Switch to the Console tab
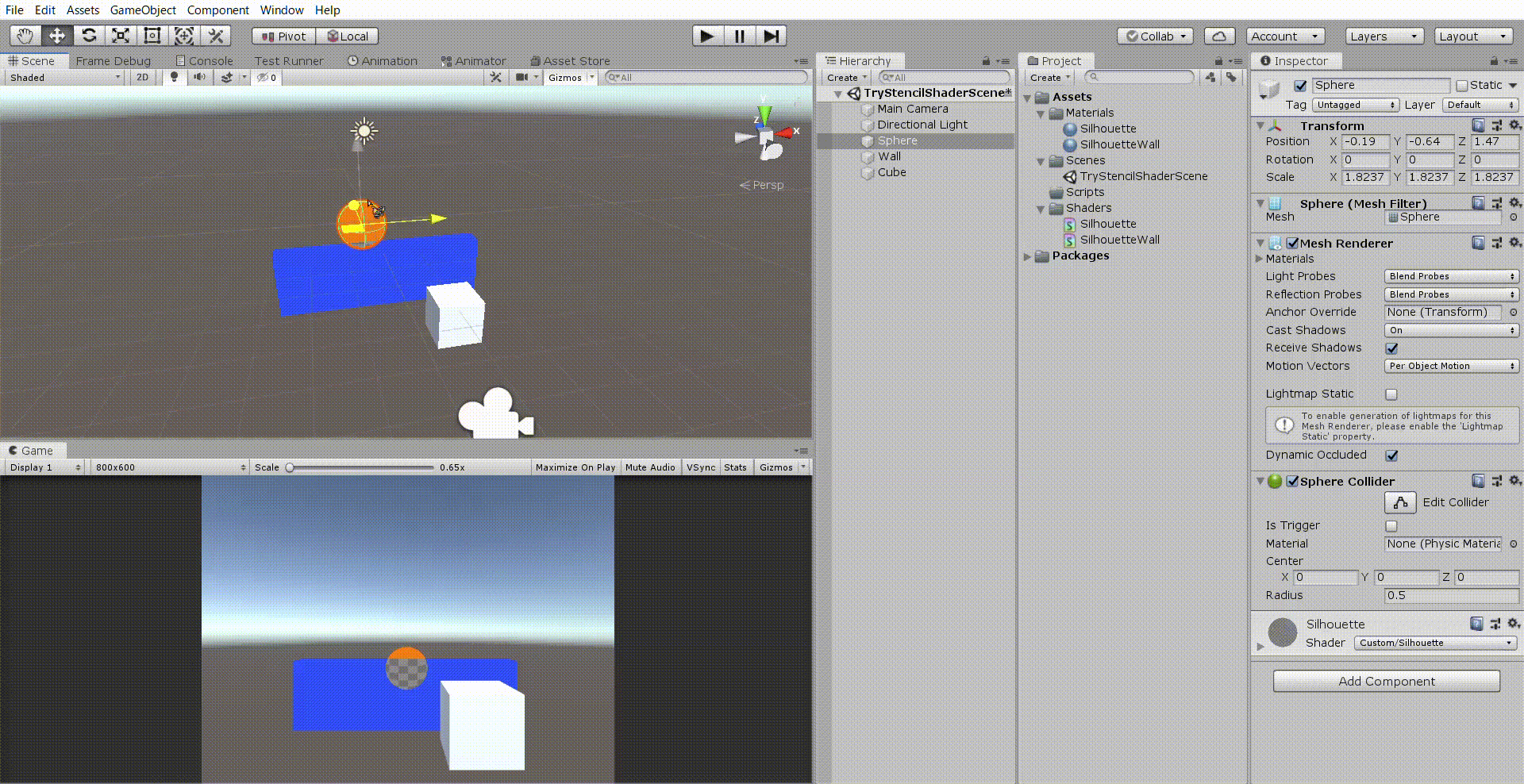The width and height of the screenshot is (1524, 784). coord(204,61)
